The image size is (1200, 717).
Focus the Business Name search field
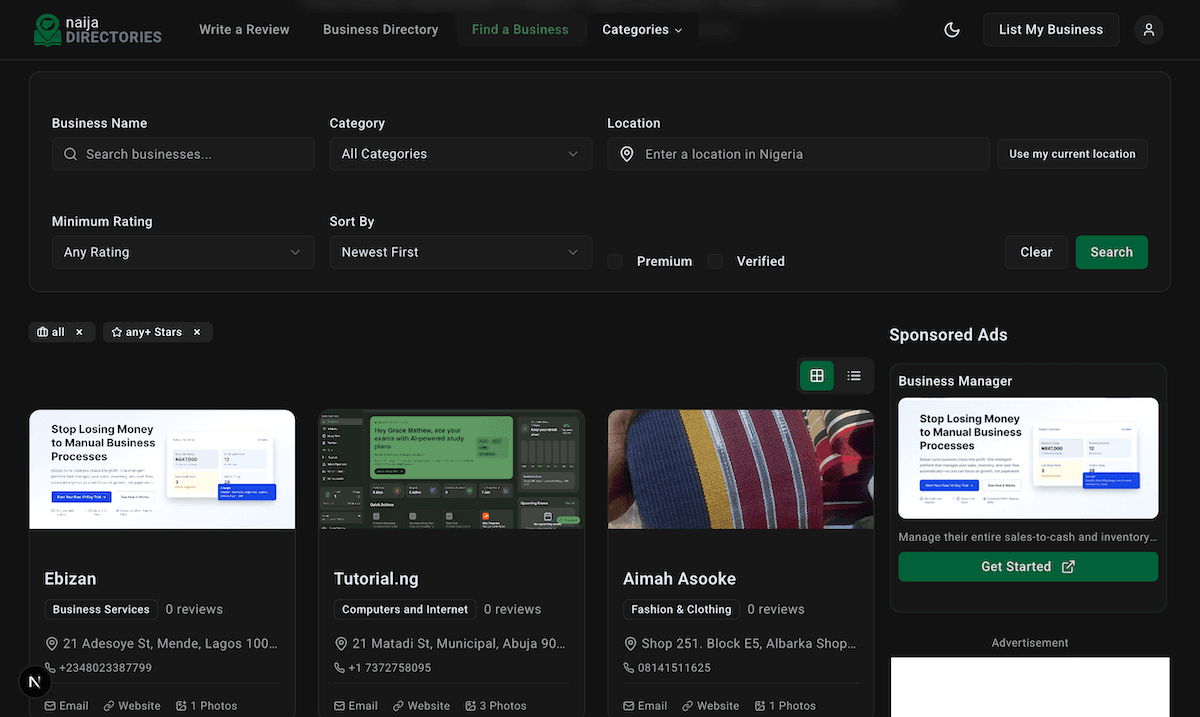tap(195, 154)
